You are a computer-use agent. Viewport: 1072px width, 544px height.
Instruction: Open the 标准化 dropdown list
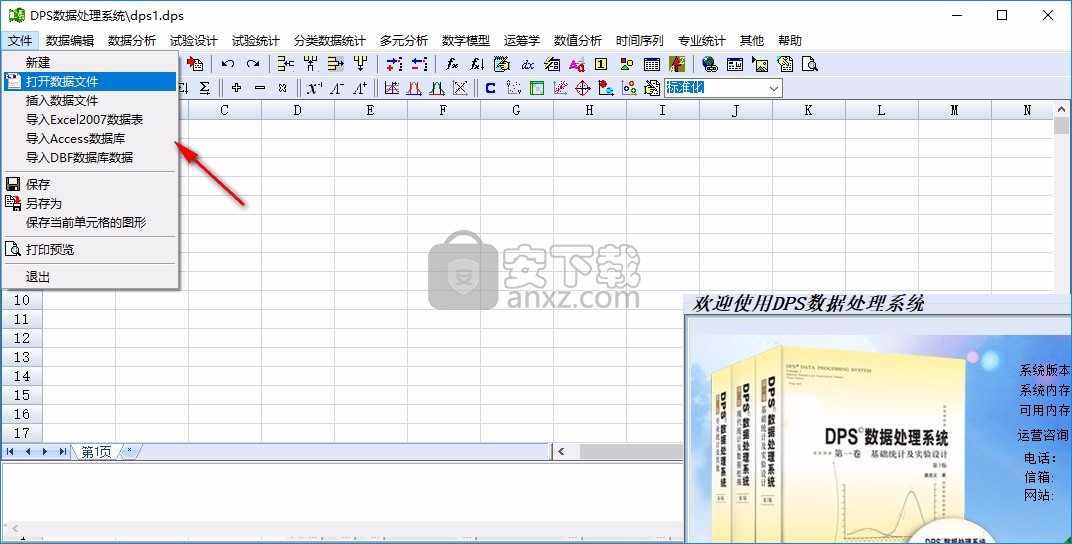click(774, 88)
